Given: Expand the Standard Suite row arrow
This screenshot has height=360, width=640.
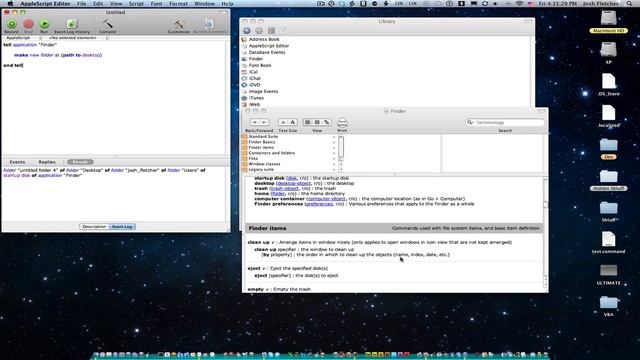Looking at the screenshot, I should [334, 137].
